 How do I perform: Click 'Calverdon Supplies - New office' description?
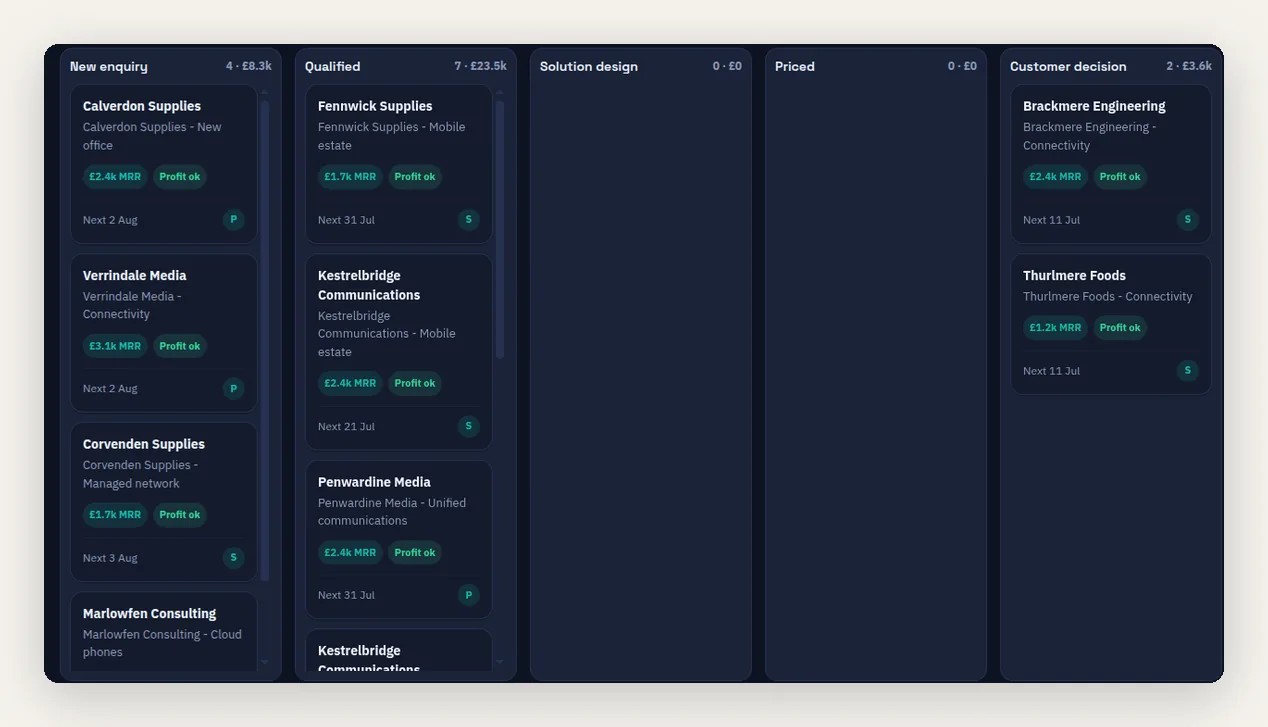point(152,136)
